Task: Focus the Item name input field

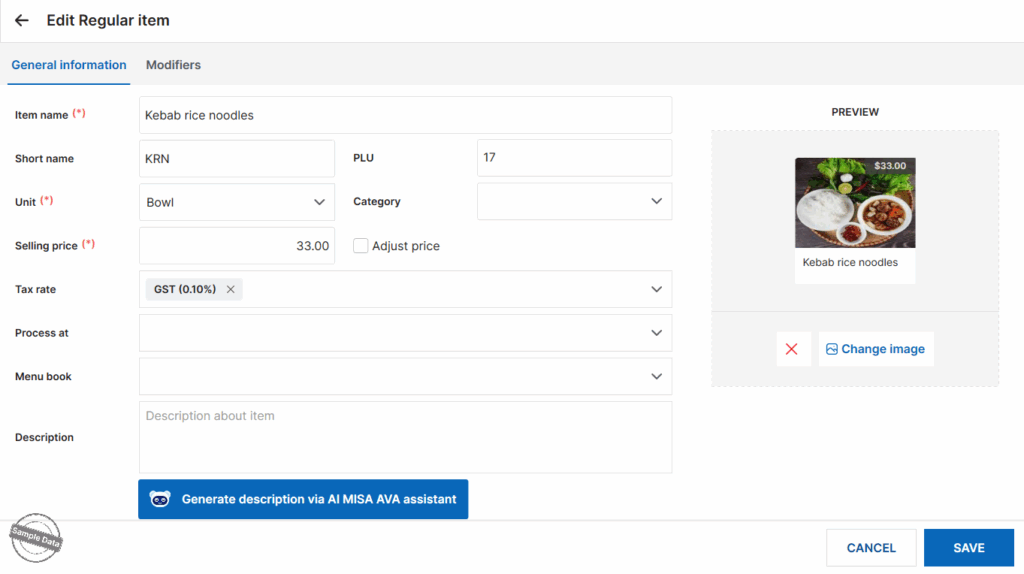Action: coord(406,115)
